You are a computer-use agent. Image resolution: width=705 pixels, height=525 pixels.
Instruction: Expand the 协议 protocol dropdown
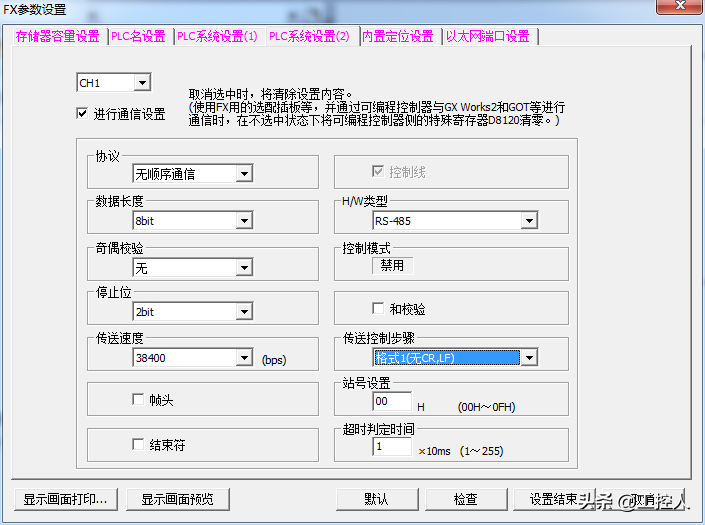244,174
